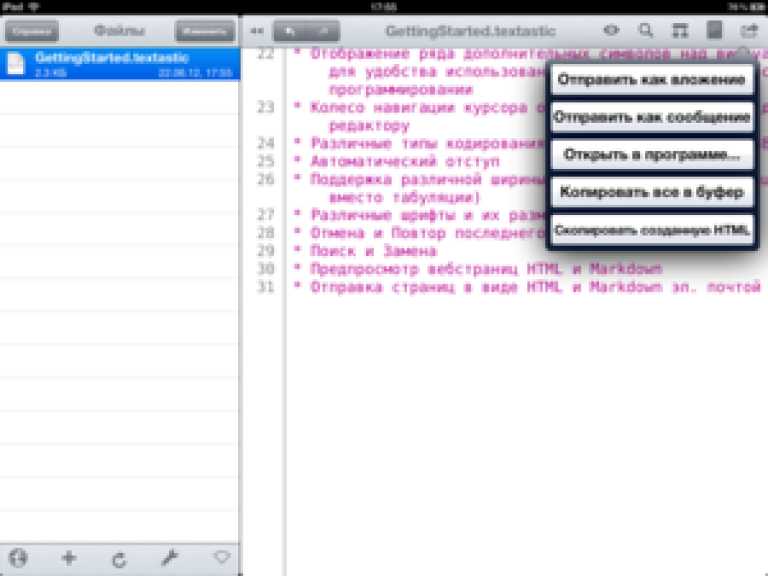Click the "GettingStarted.textastic" title in the editor toolbar
Viewport: 768px width, 576px height.
tap(470, 31)
